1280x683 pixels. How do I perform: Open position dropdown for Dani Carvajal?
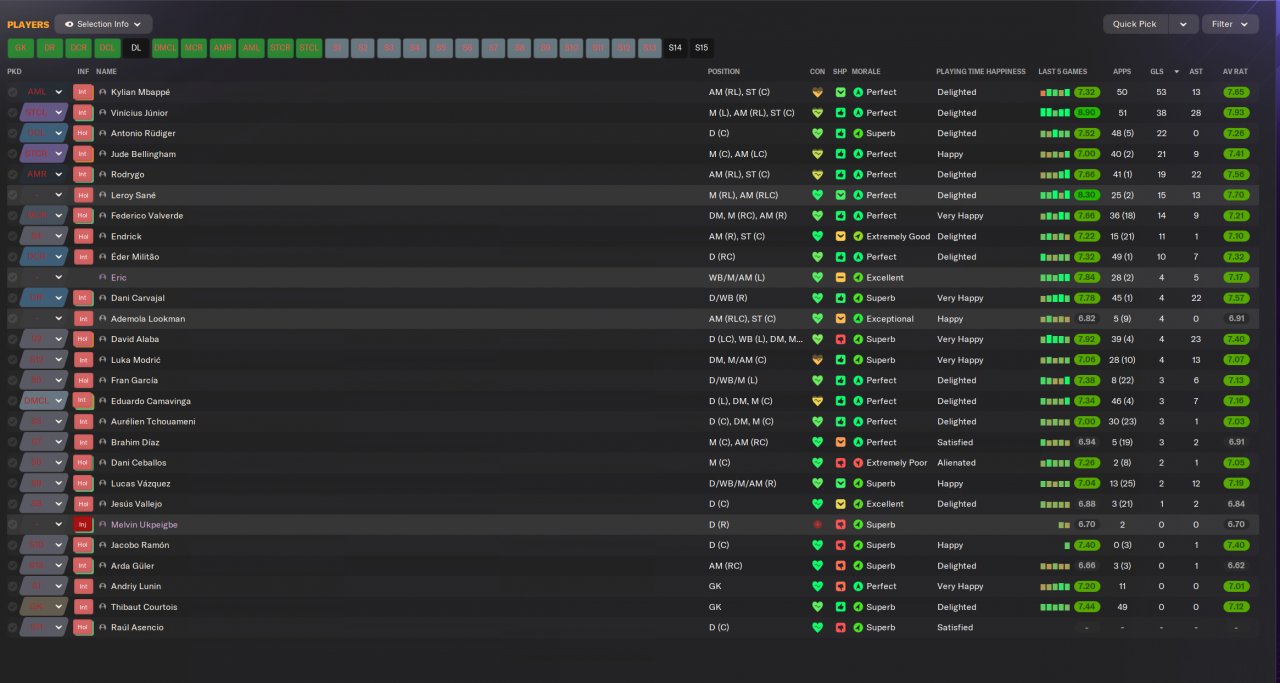[x=59, y=298]
